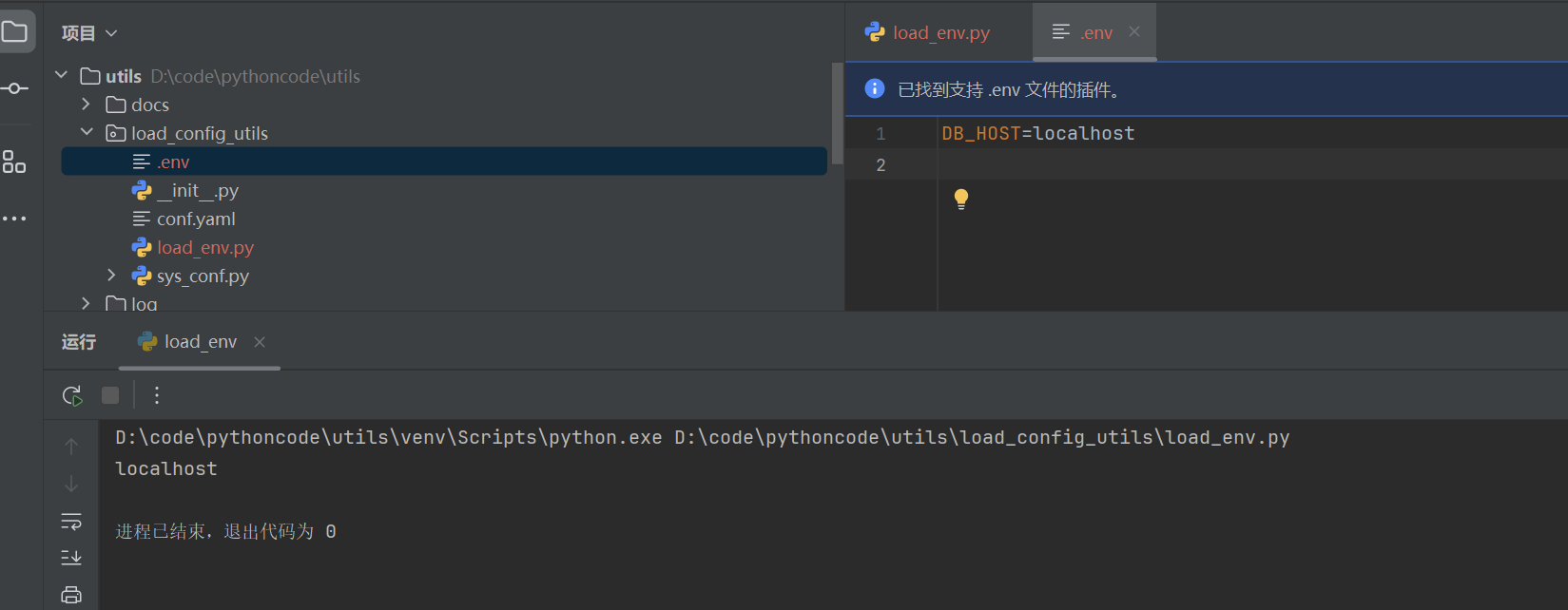The height and width of the screenshot is (610, 1568).
Task: Open the 项目 view dropdown
Action: (89, 33)
